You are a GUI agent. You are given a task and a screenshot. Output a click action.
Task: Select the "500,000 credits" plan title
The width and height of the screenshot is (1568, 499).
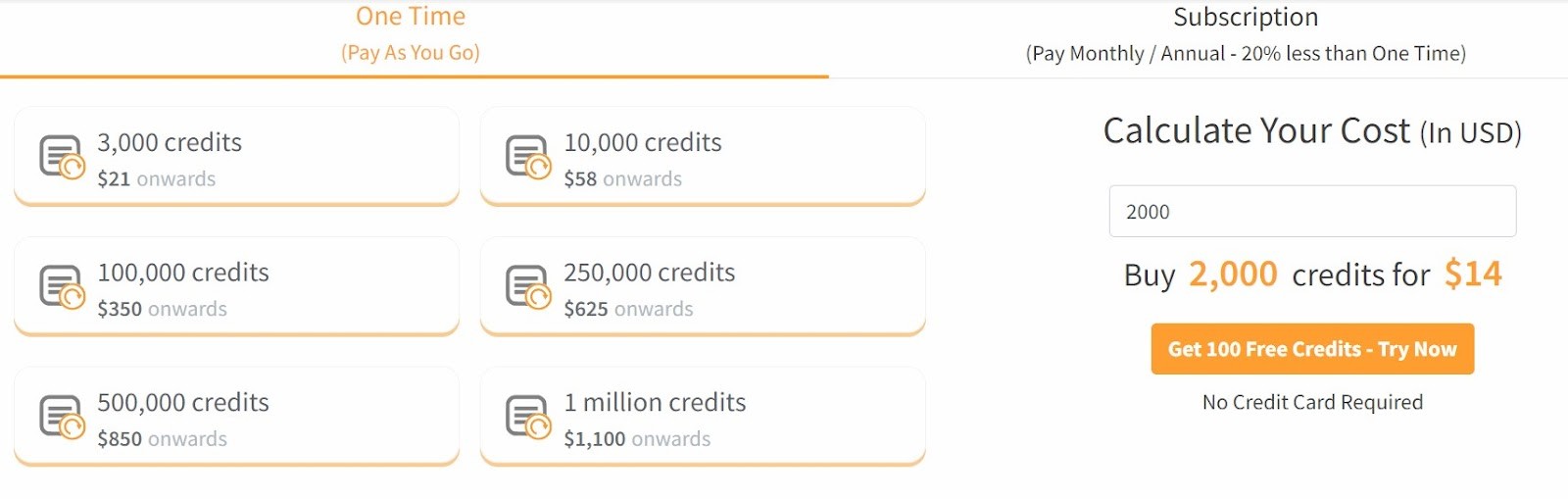[183, 403]
